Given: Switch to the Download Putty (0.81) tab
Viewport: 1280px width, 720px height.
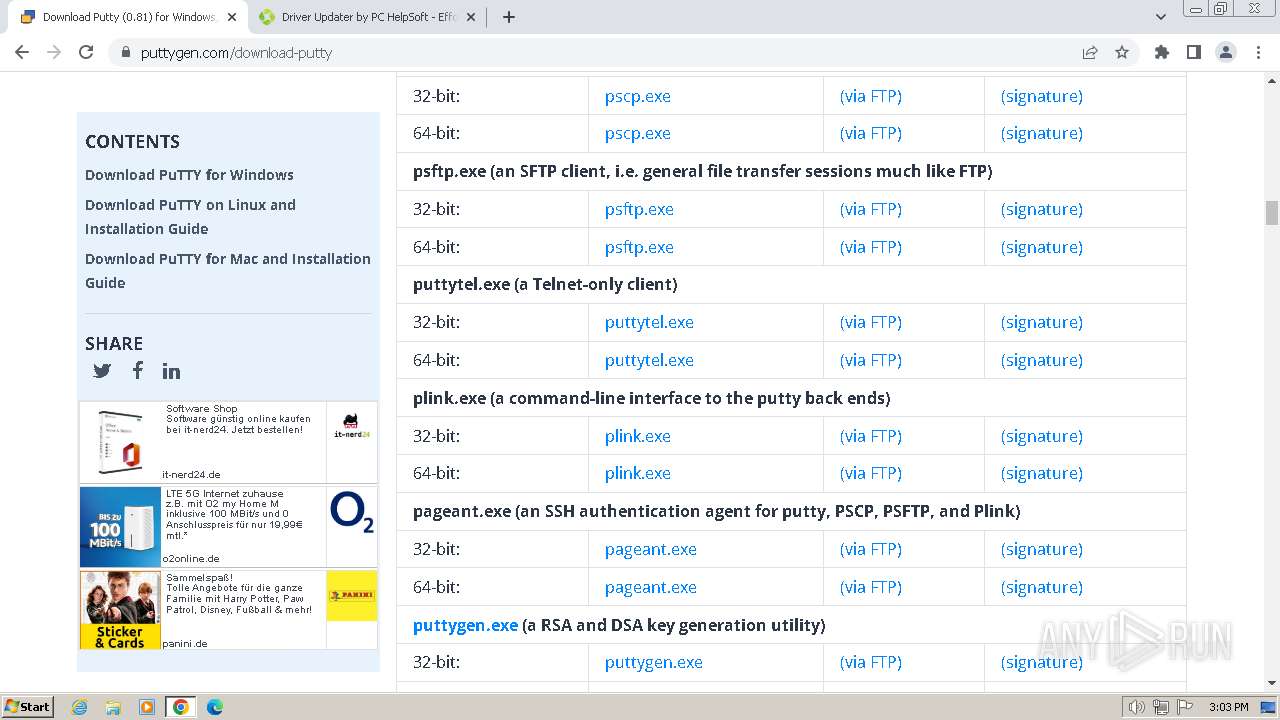Looking at the screenshot, I should [129, 17].
